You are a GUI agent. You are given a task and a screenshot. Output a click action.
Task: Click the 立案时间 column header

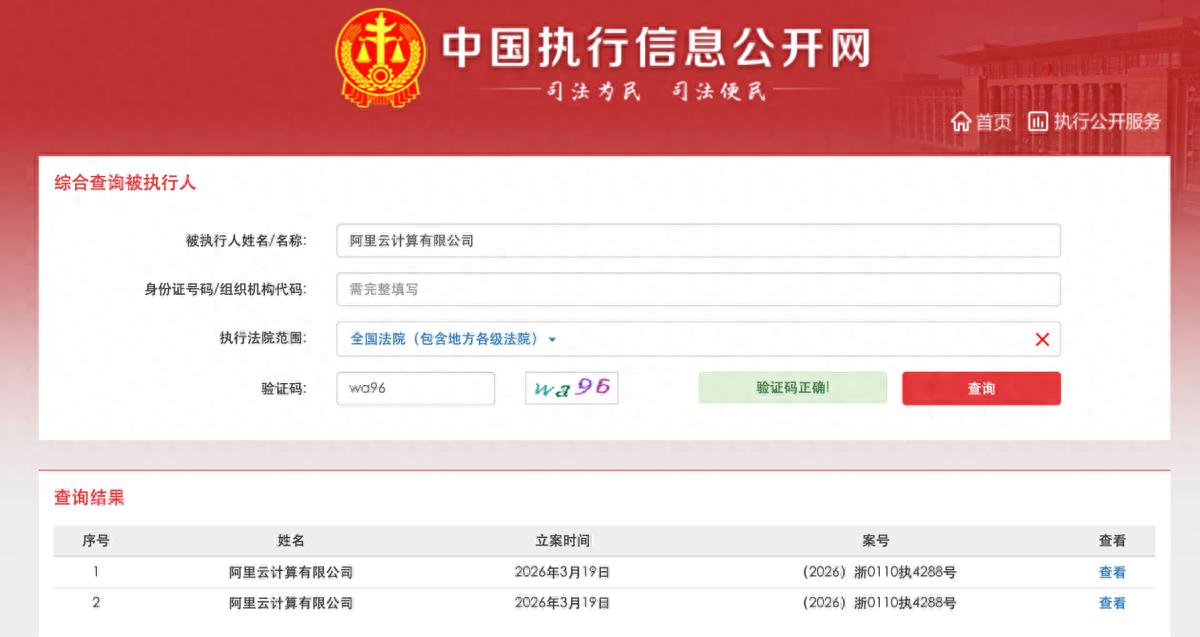(x=562, y=541)
